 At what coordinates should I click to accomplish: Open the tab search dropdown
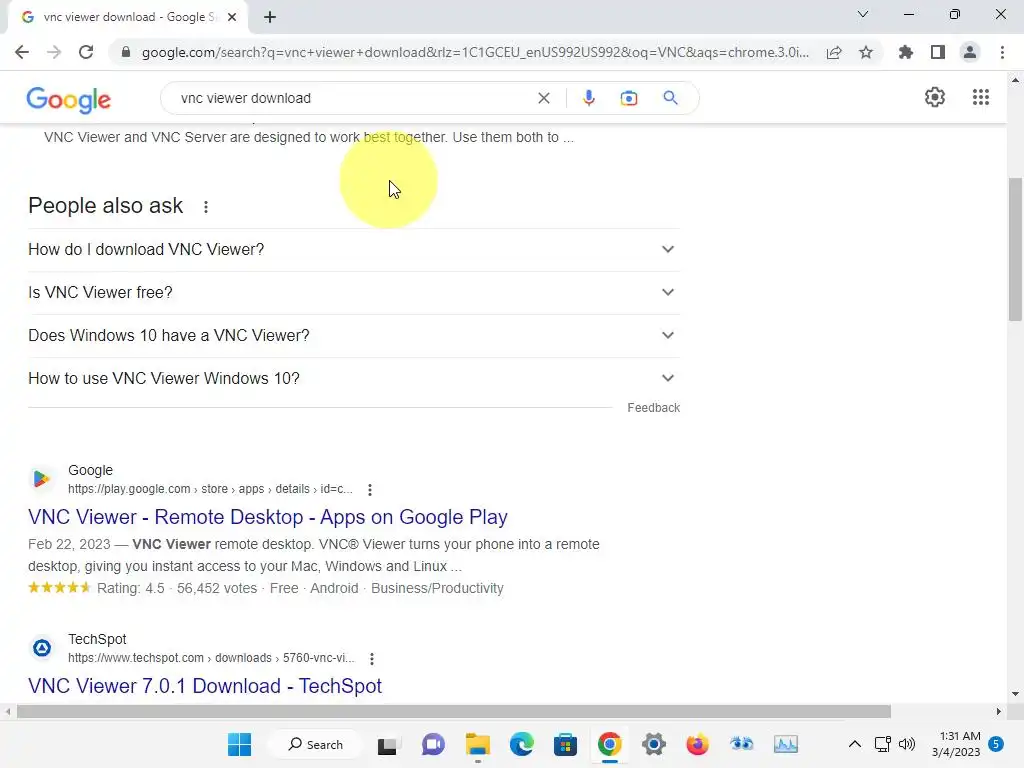pyautogui.click(x=863, y=14)
